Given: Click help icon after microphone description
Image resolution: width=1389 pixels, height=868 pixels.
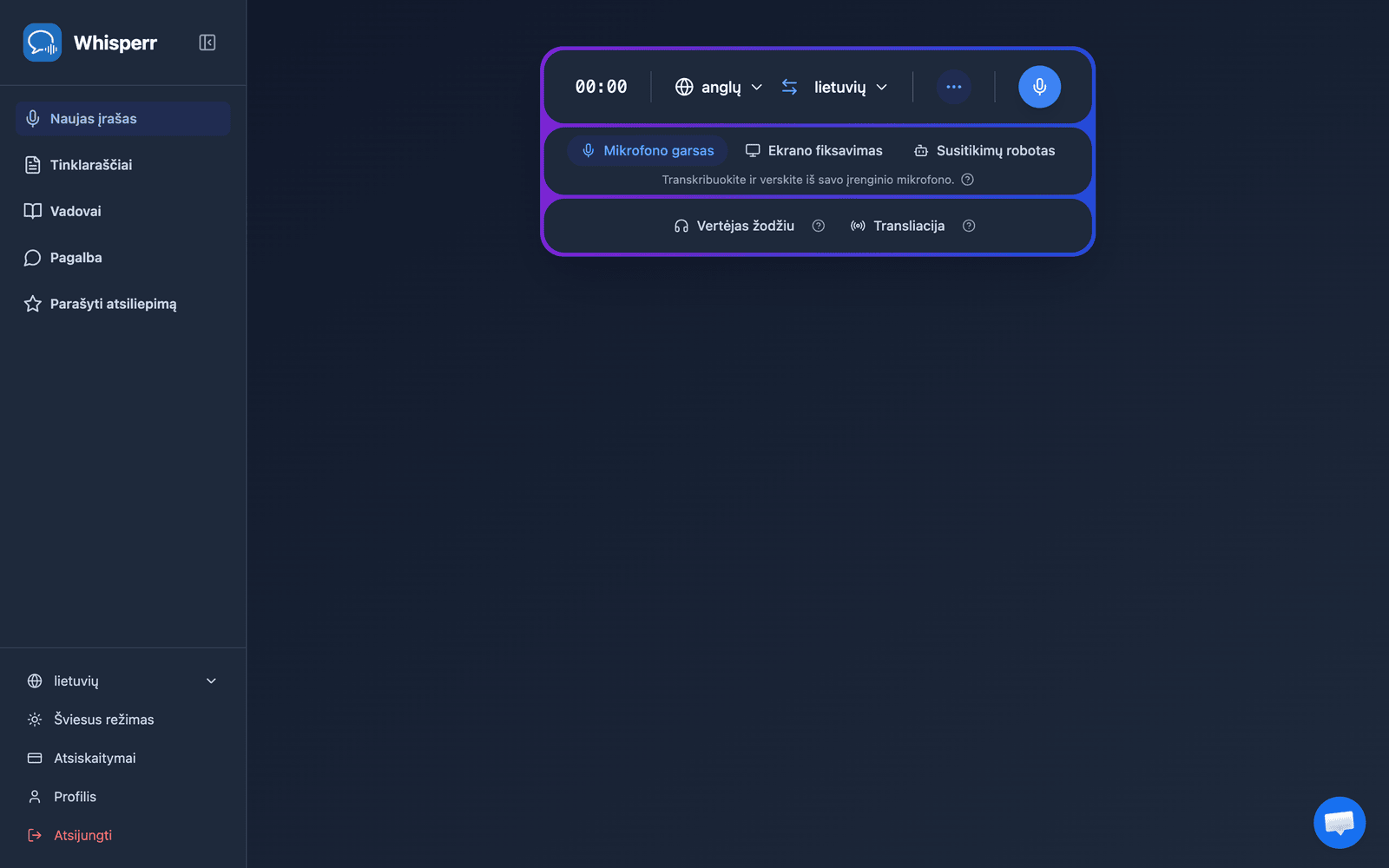Looking at the screenshot, I should click(x=967, y=180).
